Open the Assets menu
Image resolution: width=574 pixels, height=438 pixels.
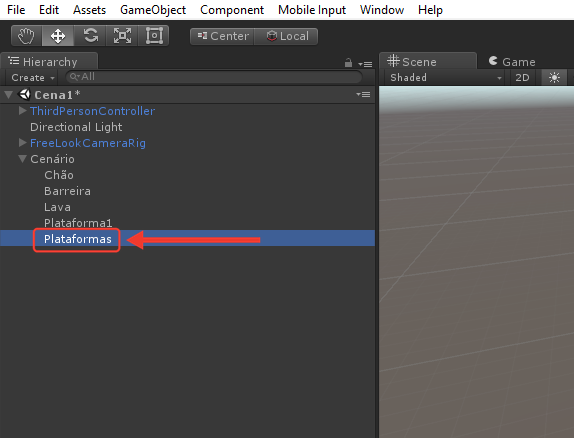[x=89, y=10]
